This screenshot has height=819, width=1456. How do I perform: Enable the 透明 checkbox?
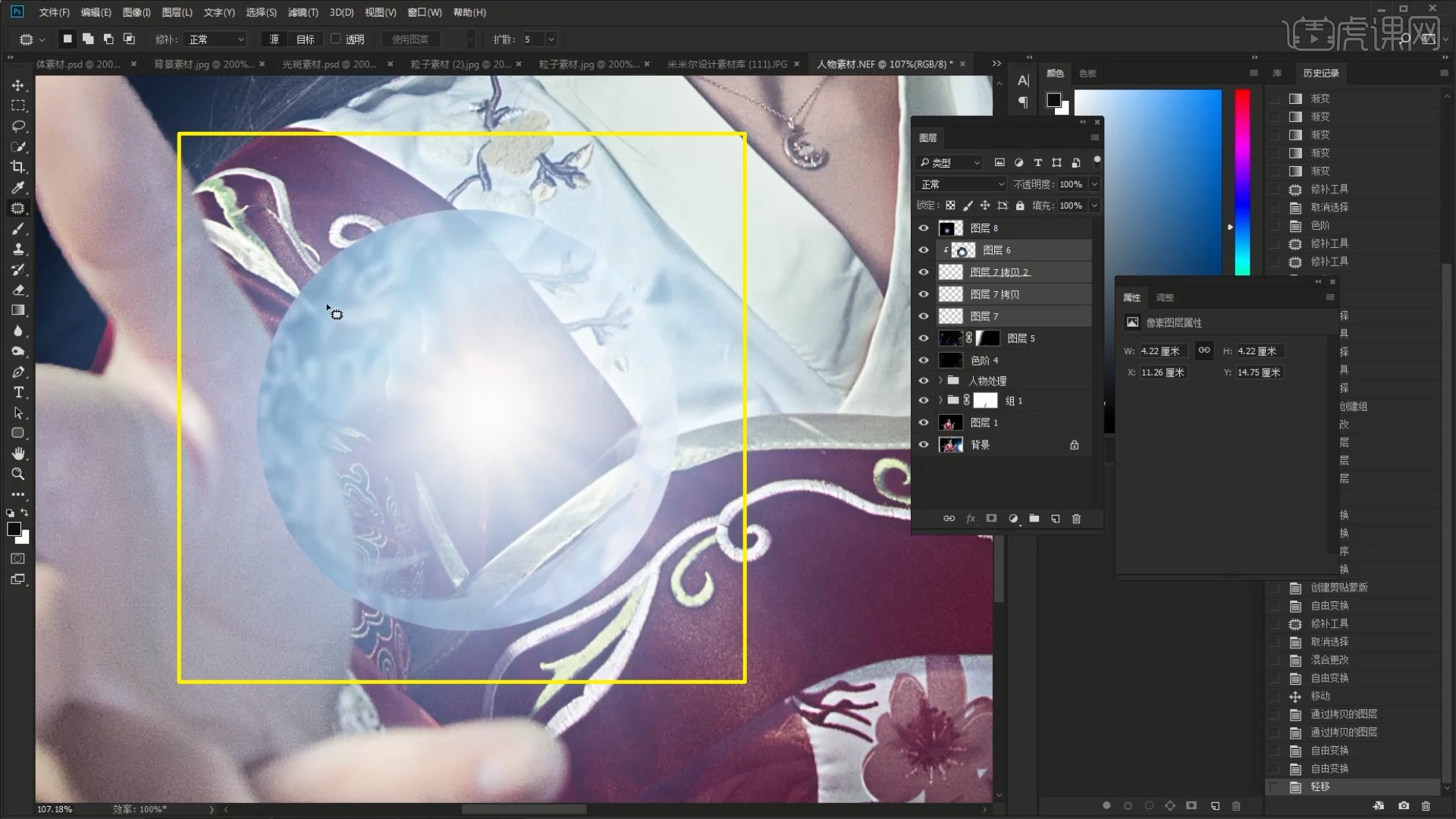point(336,39)
